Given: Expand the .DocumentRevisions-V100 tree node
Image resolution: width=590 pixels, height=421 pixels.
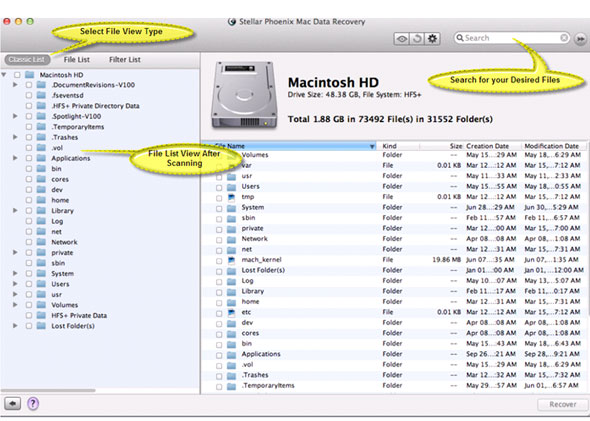Looking at the screenshot, I should [15, 85].
